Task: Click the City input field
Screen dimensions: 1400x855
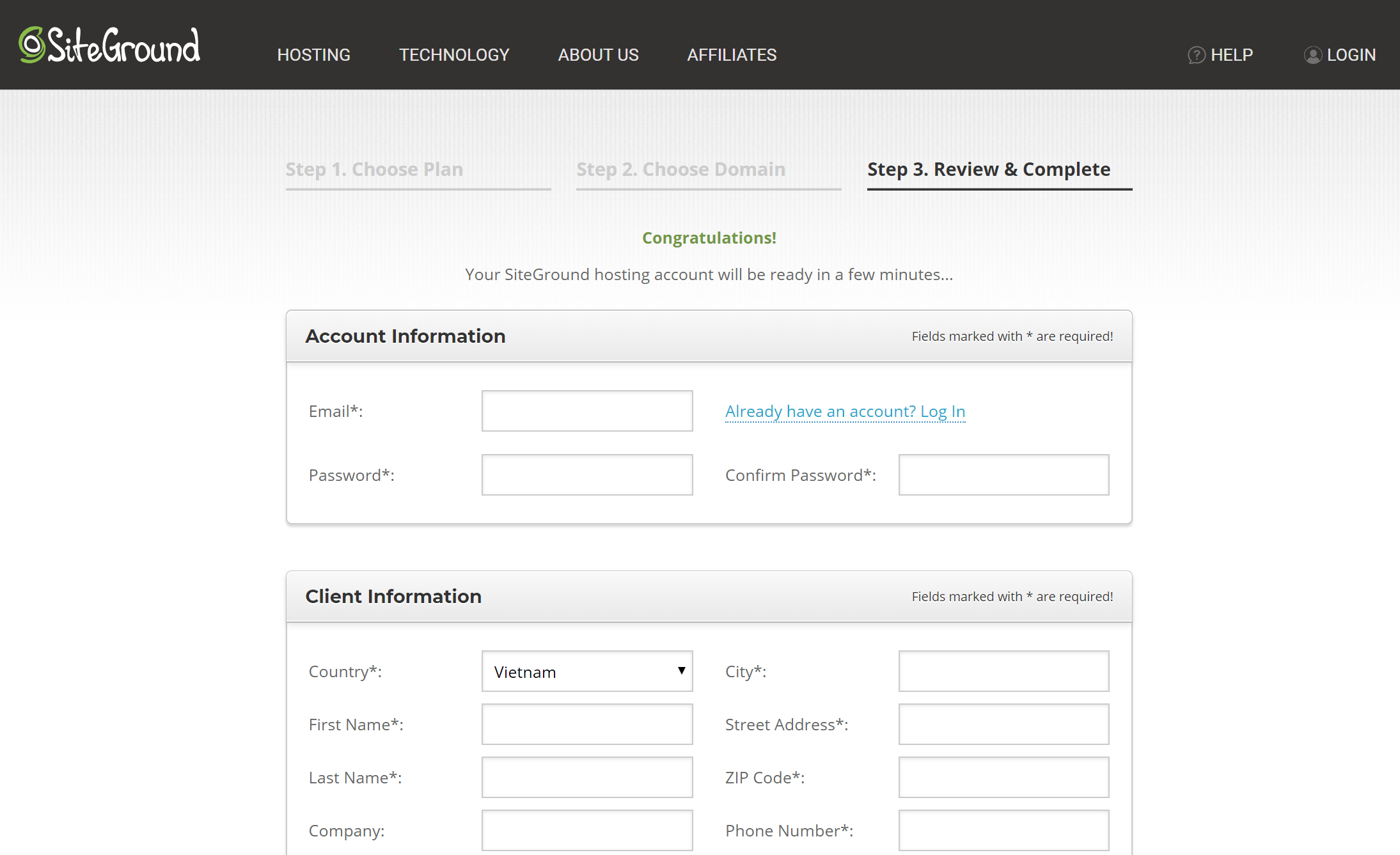Action: click(x=1003, y=670)
